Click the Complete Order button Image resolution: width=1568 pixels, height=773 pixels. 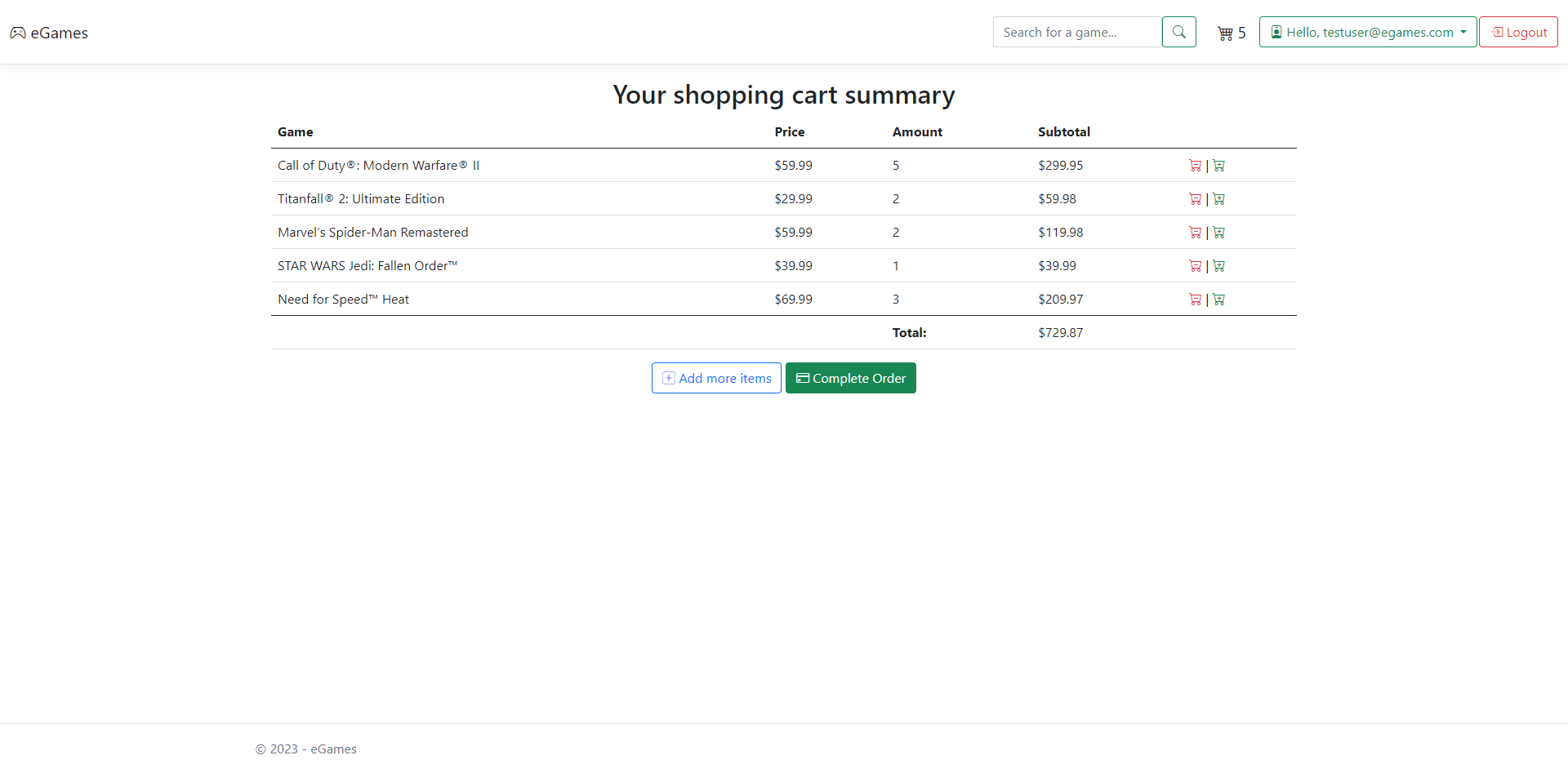click(850, 378)
